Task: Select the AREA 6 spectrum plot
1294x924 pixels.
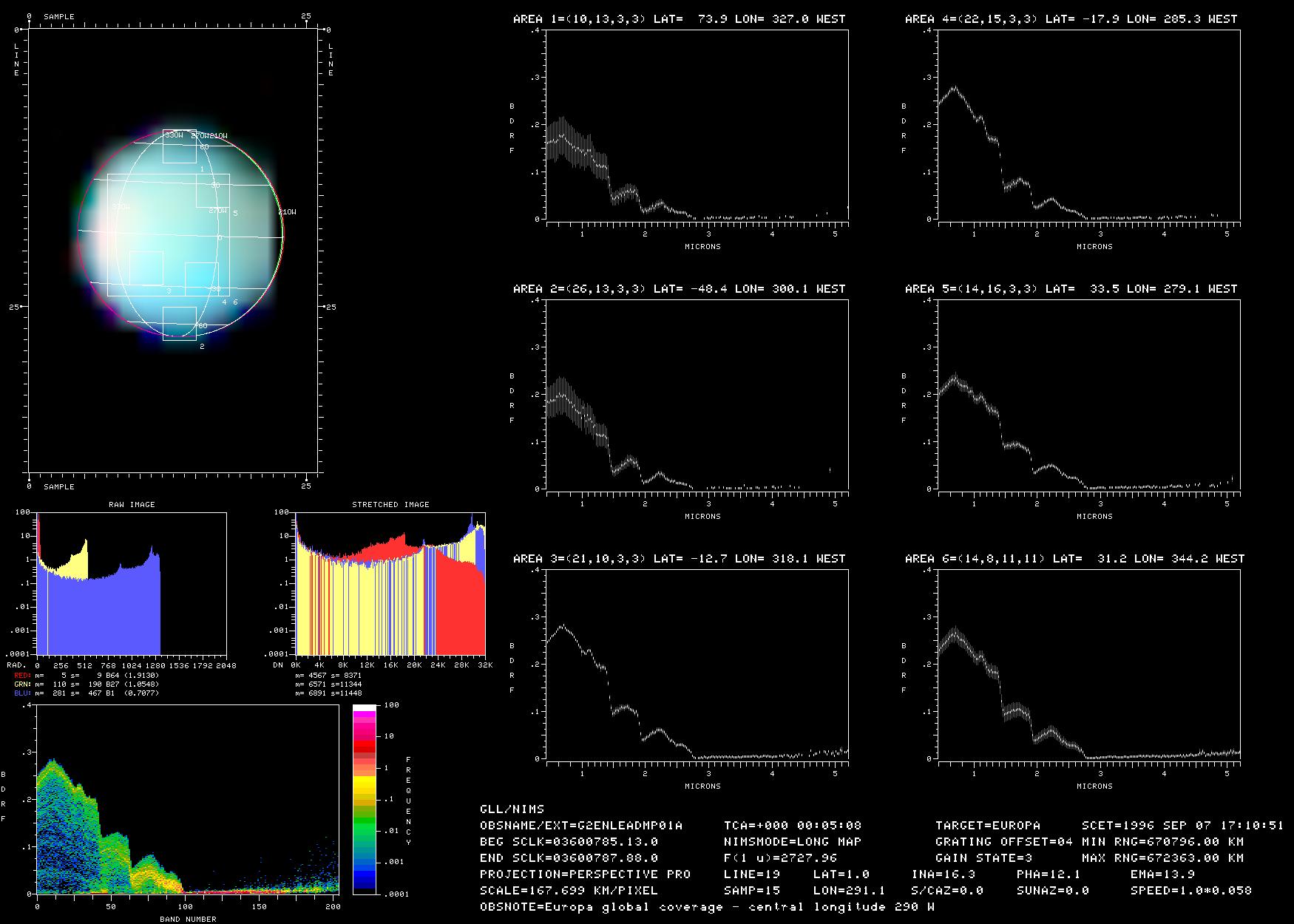Action: pos(1088,665)
